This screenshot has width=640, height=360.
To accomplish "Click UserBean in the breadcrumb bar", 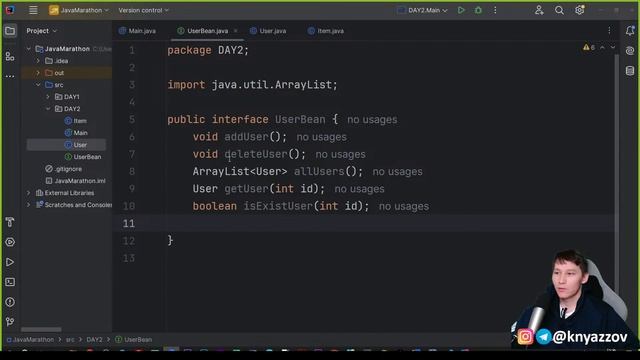I will 134,340.
